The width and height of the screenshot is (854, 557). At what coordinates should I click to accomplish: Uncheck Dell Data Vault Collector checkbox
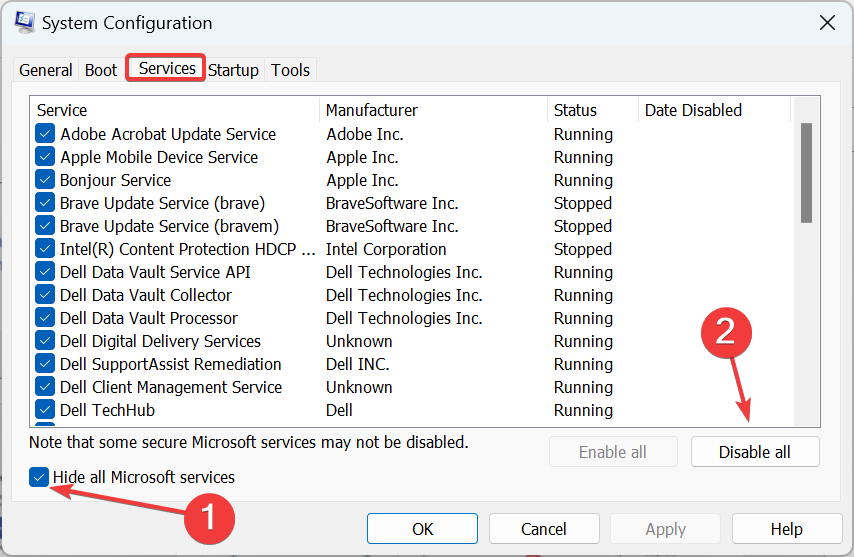pyautogui.click(x=45, y=295)
